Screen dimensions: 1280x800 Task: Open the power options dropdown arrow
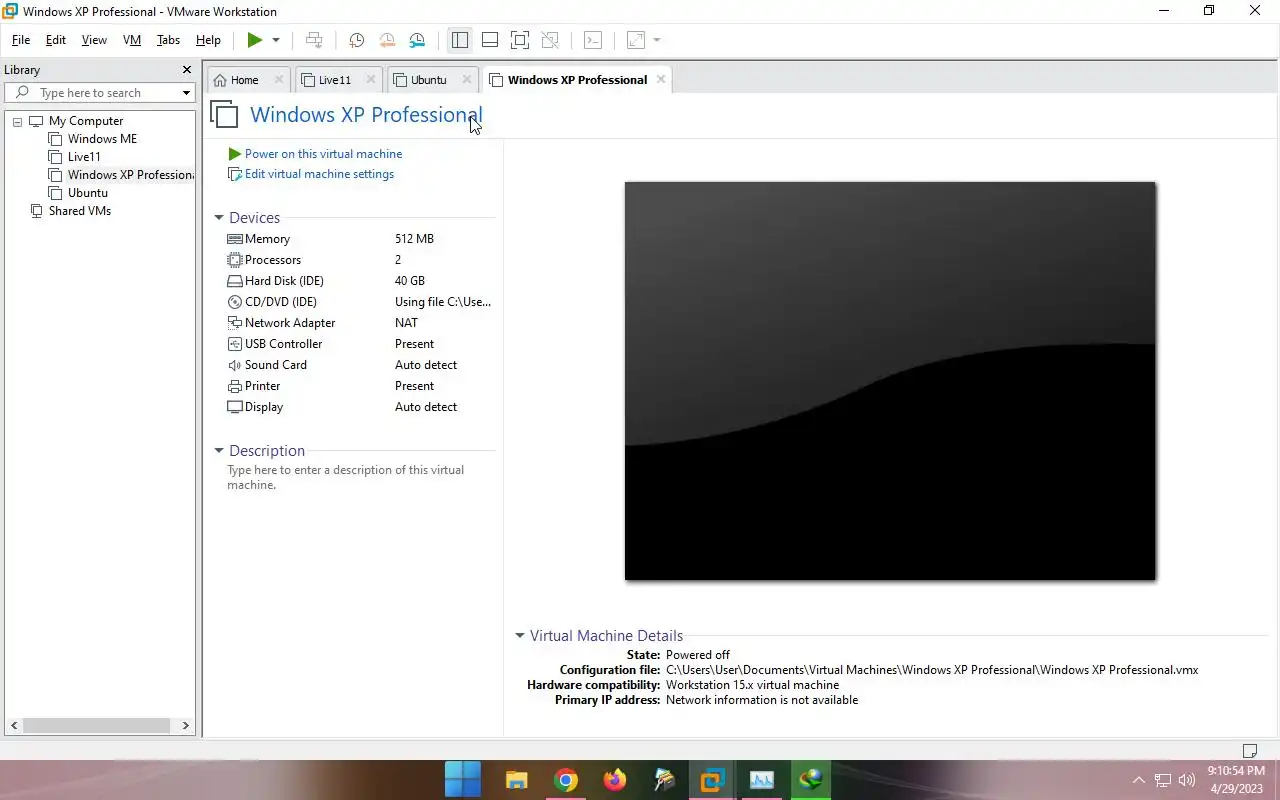(276, 40)
